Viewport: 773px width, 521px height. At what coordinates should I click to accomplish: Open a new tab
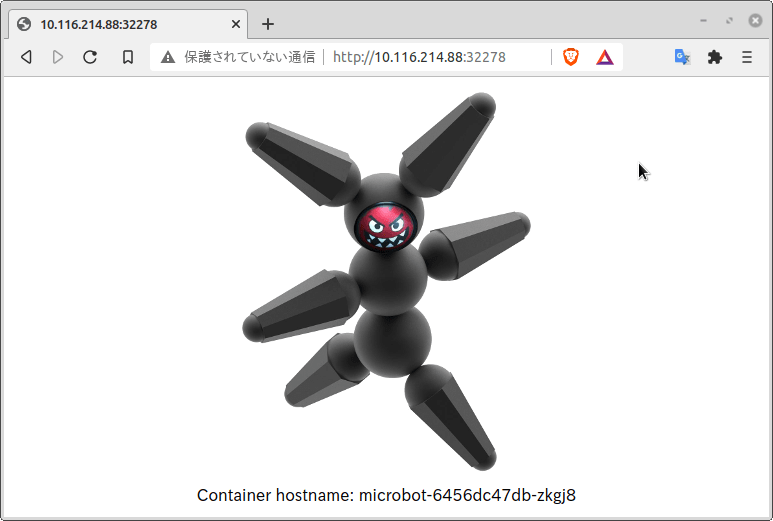tap(268, 24)
